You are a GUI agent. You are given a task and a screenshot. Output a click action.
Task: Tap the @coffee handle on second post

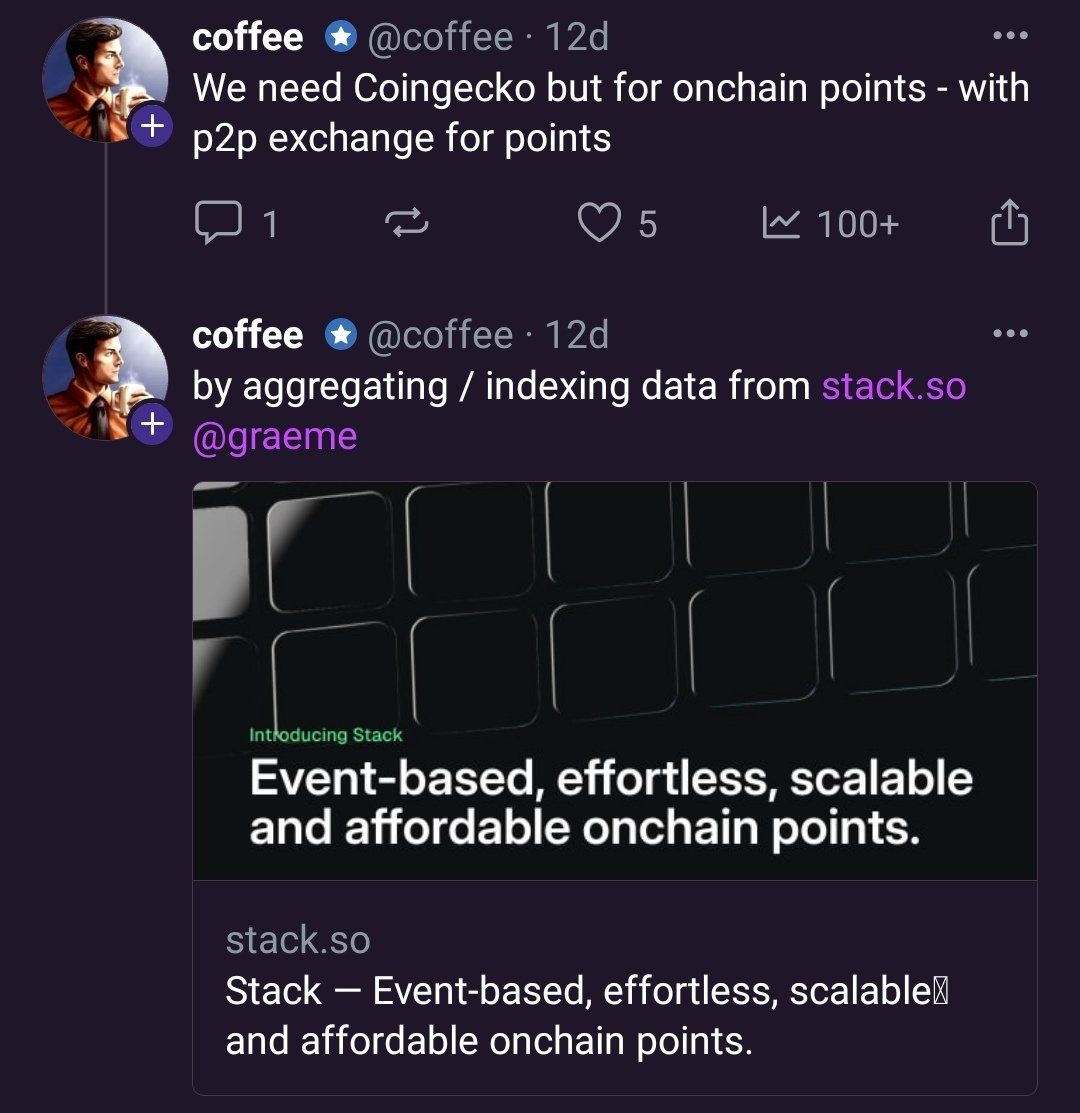pyautogui.click(x=440, y=335)
